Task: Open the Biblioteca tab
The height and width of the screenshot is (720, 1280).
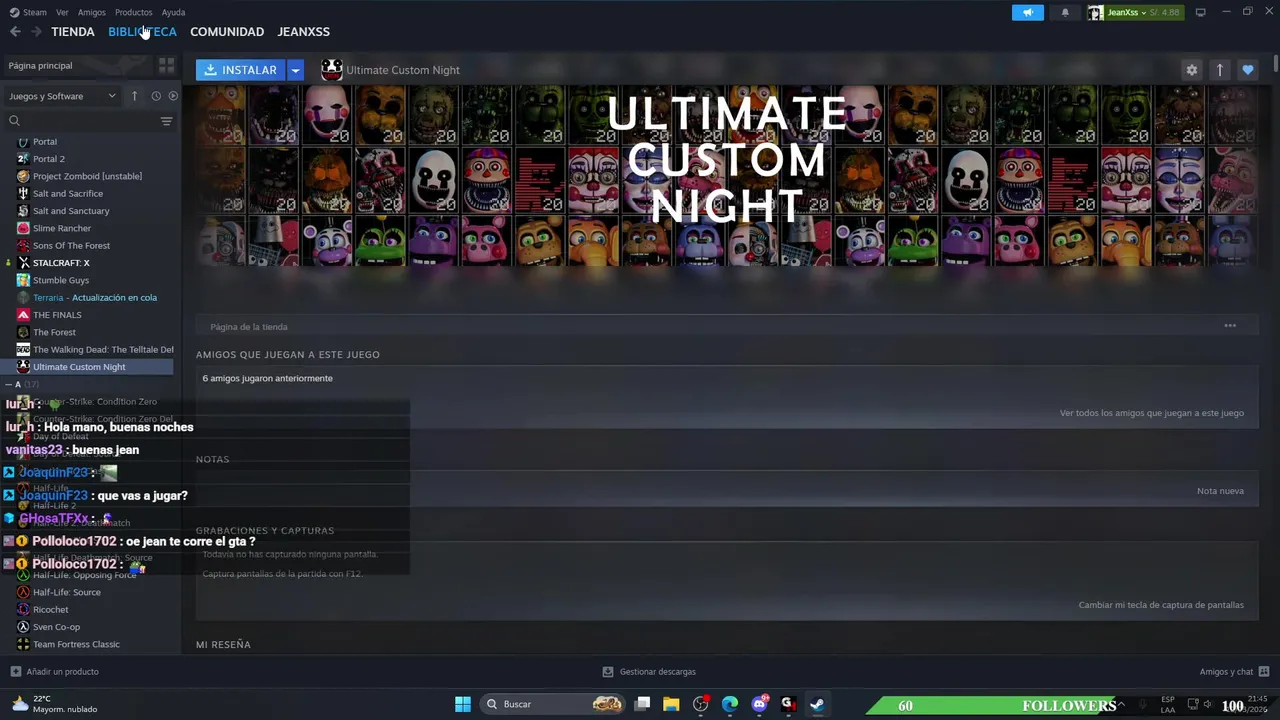Action: coord(142,32)
